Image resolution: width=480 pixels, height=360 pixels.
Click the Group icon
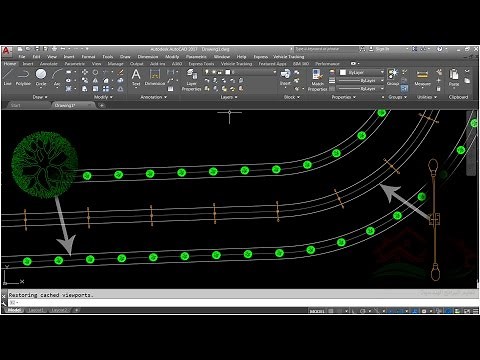(x=393, y=77)
